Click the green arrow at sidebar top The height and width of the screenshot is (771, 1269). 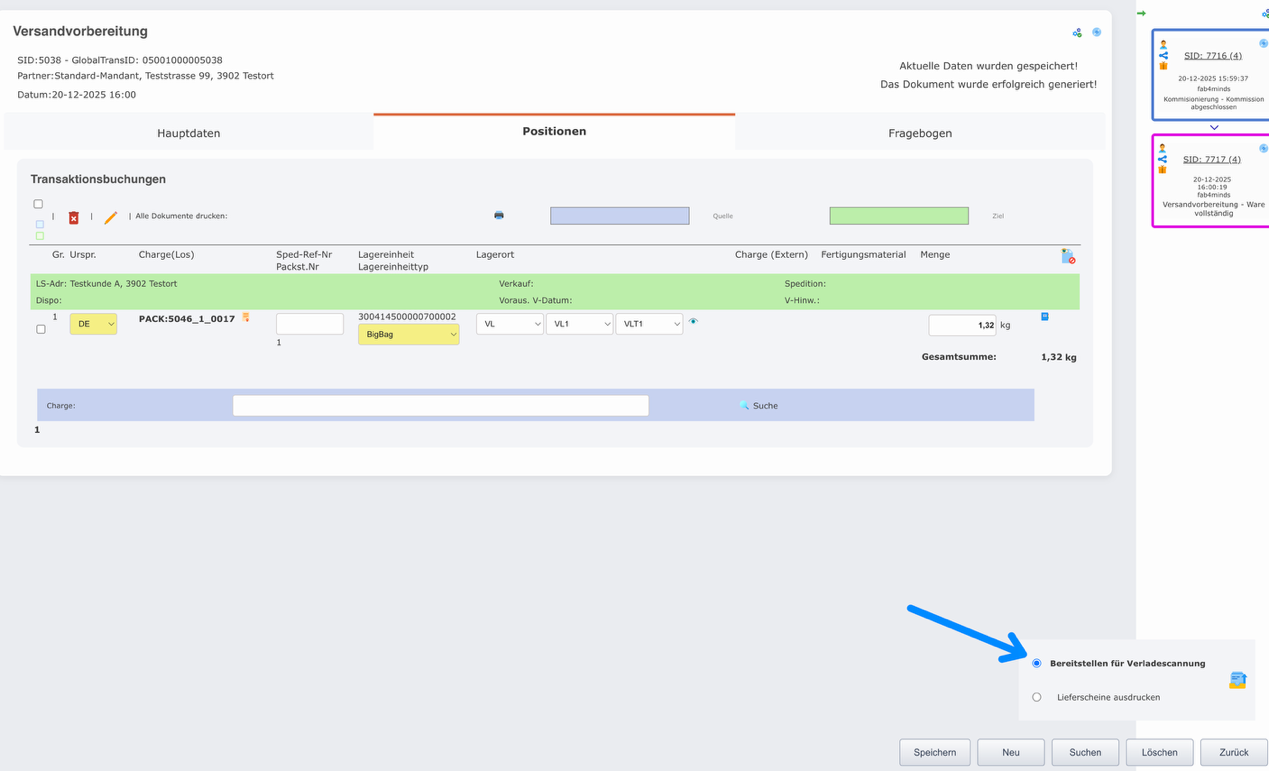pyautogui.click(x=1141, y=13)
